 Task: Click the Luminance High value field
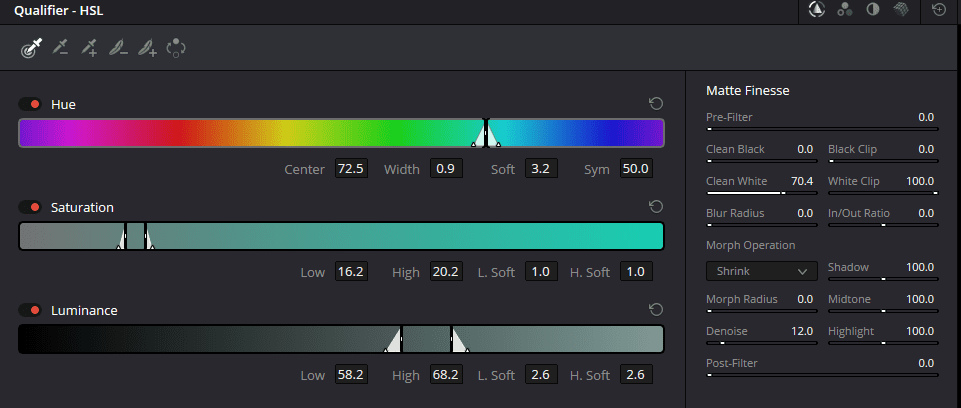[x=446, y=374]
